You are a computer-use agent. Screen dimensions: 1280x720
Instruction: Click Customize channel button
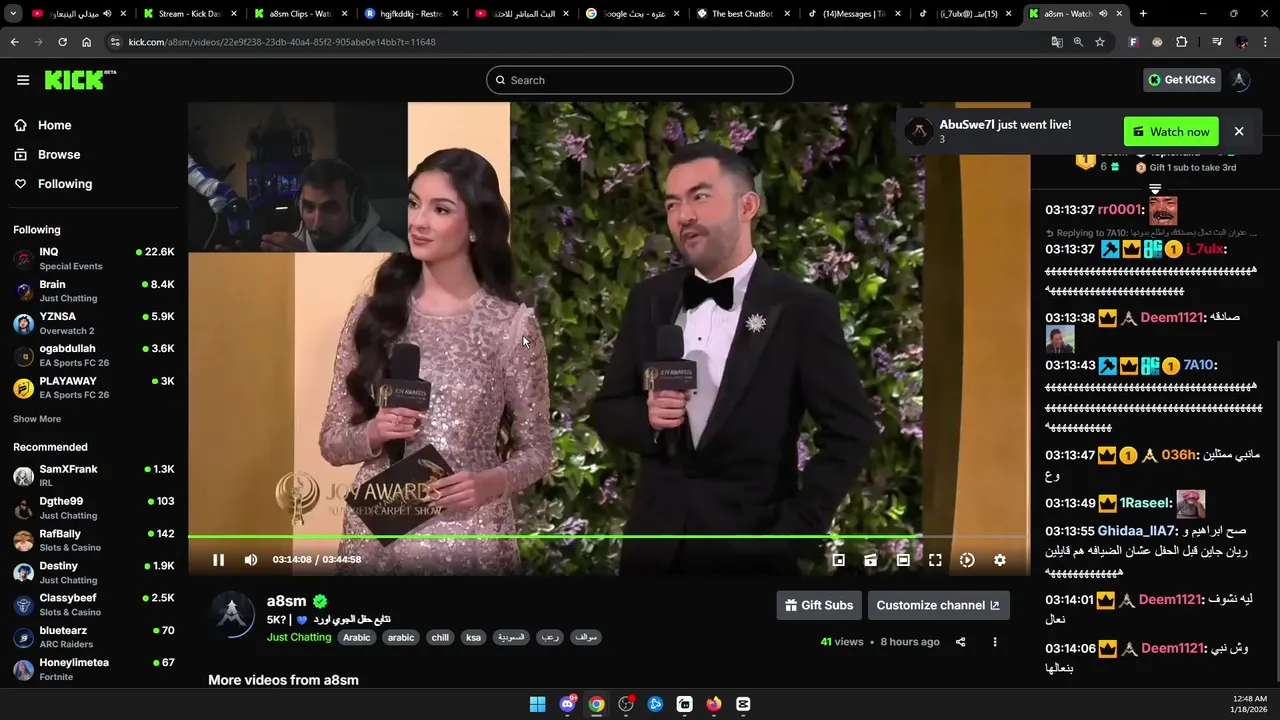click(x=938, y=605)
